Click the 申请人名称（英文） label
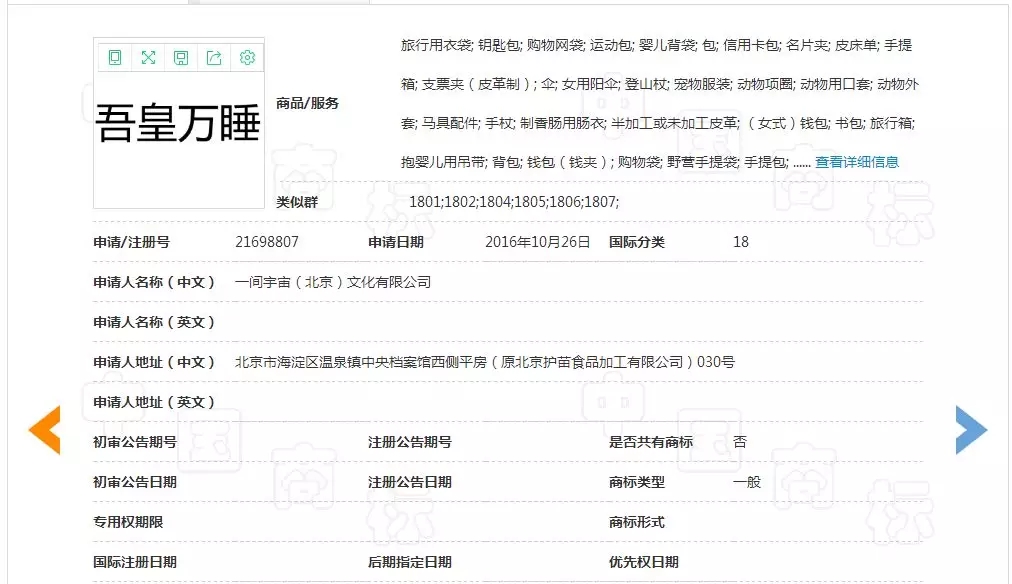This screenshot has height=584, width=1012. coord(154,322)
